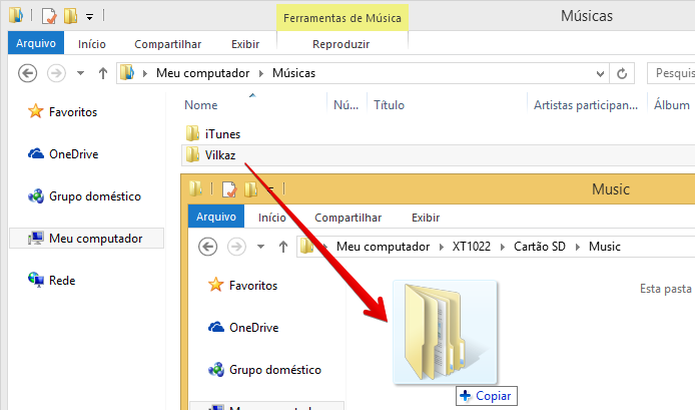
Task: Click properties icon in Music quick access toolbar
Action: coord(229,190)
